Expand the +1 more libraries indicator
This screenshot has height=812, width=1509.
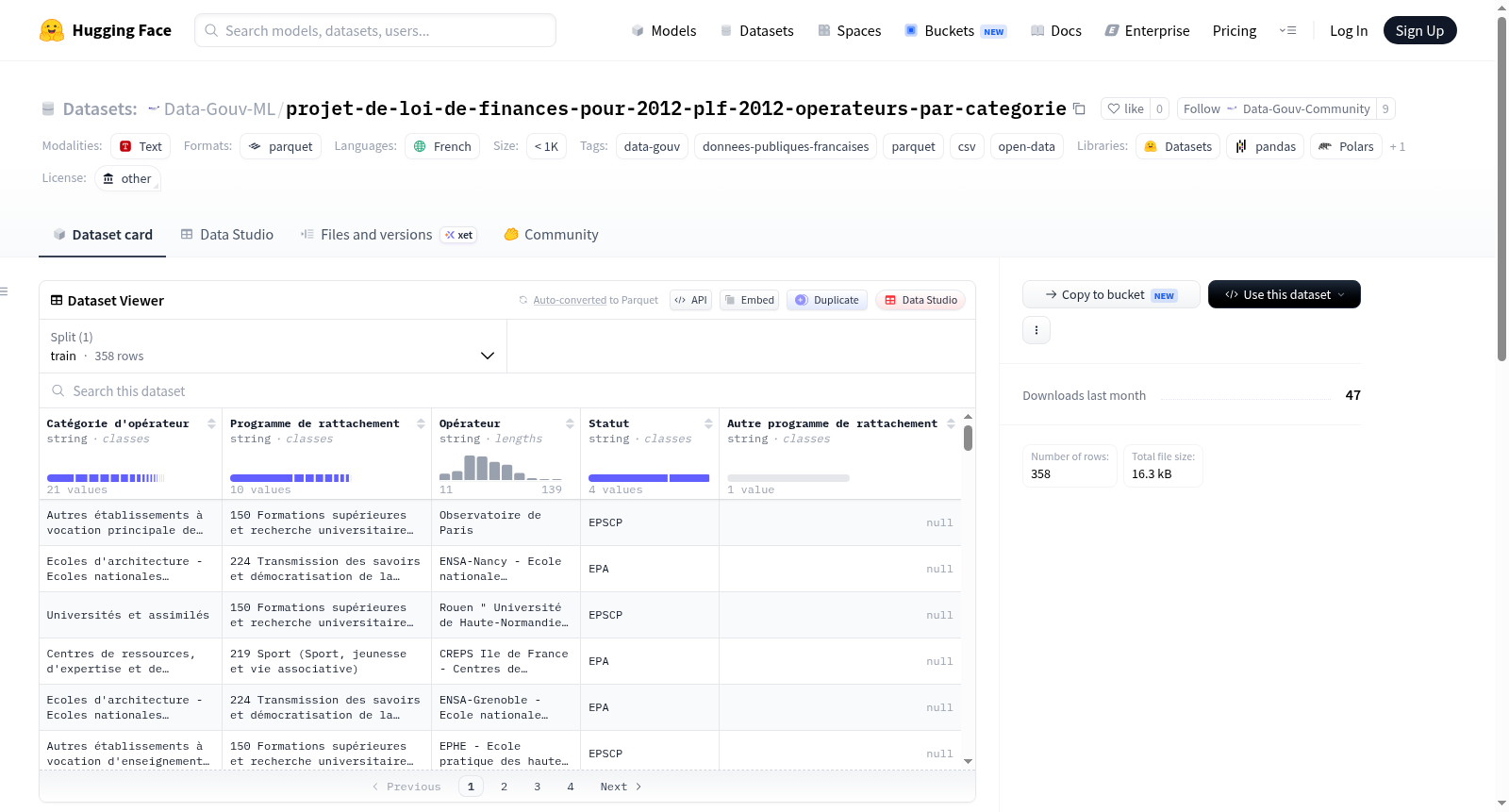1397,147
